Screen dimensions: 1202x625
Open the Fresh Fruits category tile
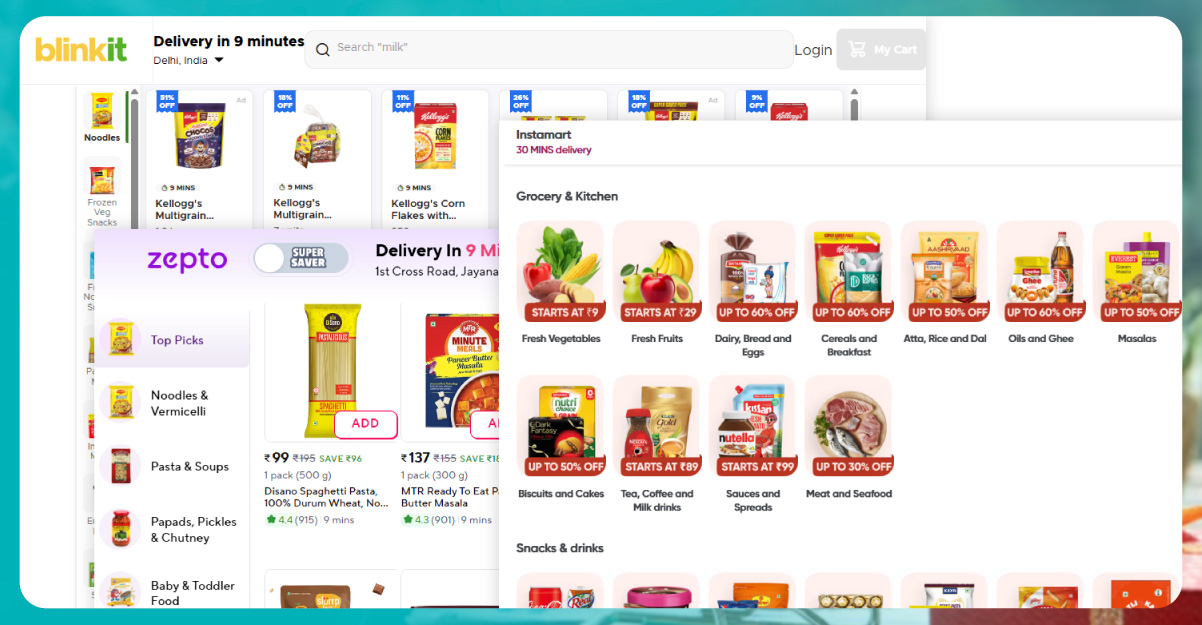tap(657, 283)
